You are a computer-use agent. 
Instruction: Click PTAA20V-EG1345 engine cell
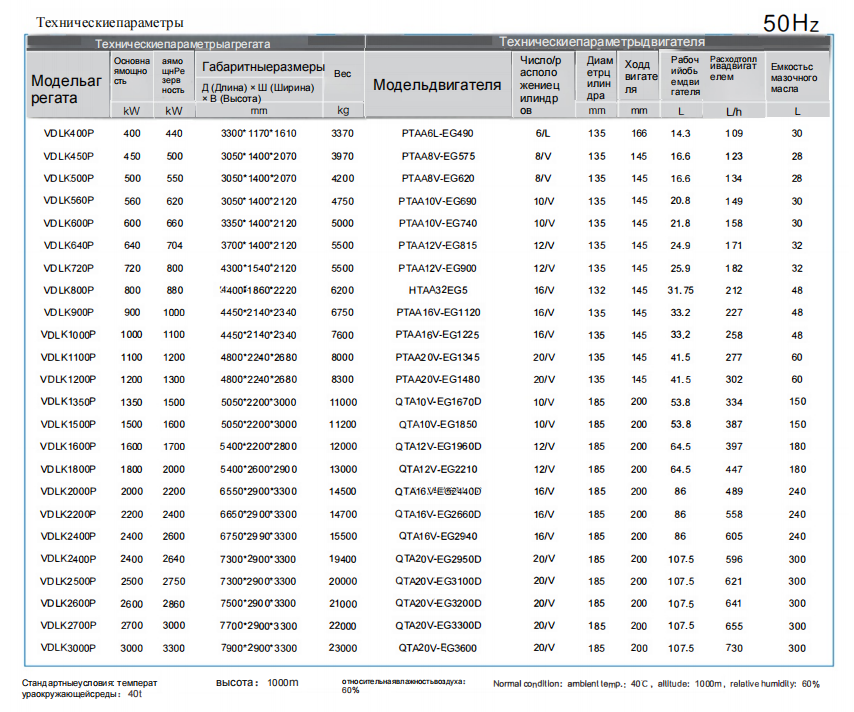pyautogui.click(x=437, y=357)
